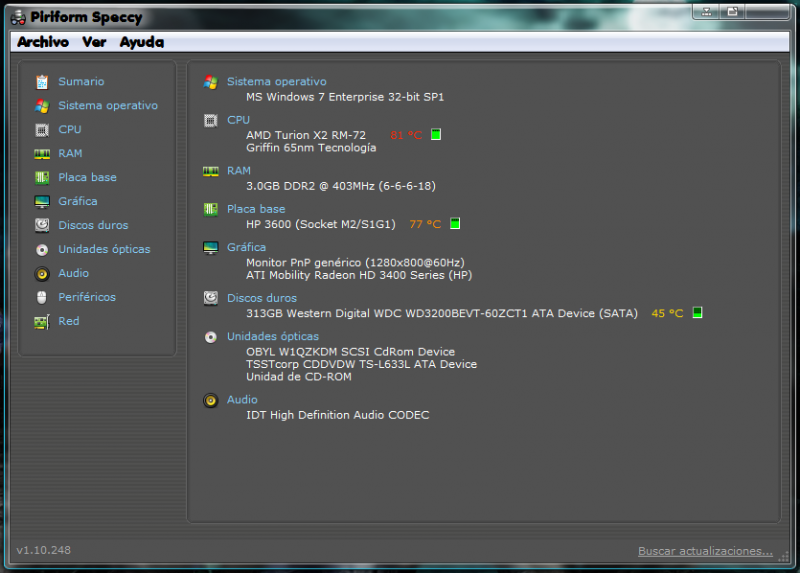Viewport: 800px width, 573px height.
Task: Click the Griffin 65nm Tecnología text
Action: pos(311,148)
